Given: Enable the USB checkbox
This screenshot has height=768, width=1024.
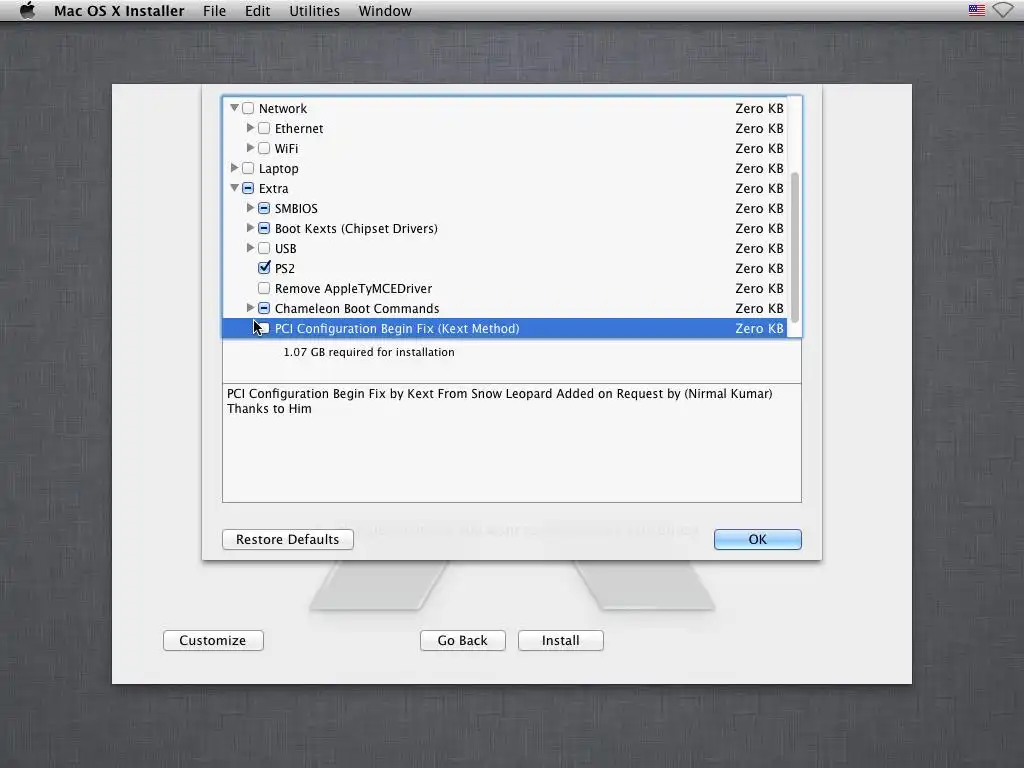Looking at the screenshot, I should coord(264,248).
